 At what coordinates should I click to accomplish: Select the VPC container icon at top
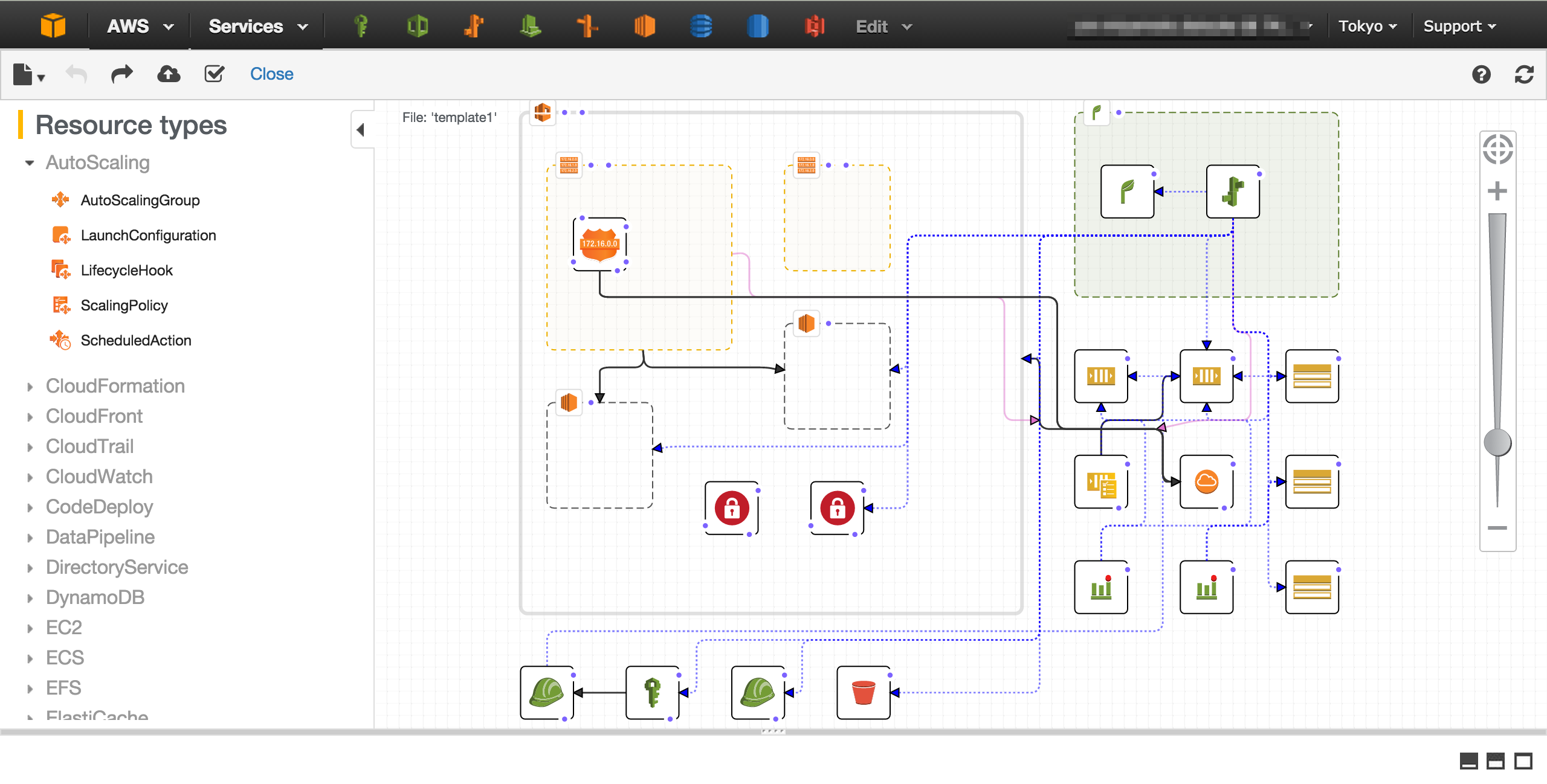pos(542,112)
